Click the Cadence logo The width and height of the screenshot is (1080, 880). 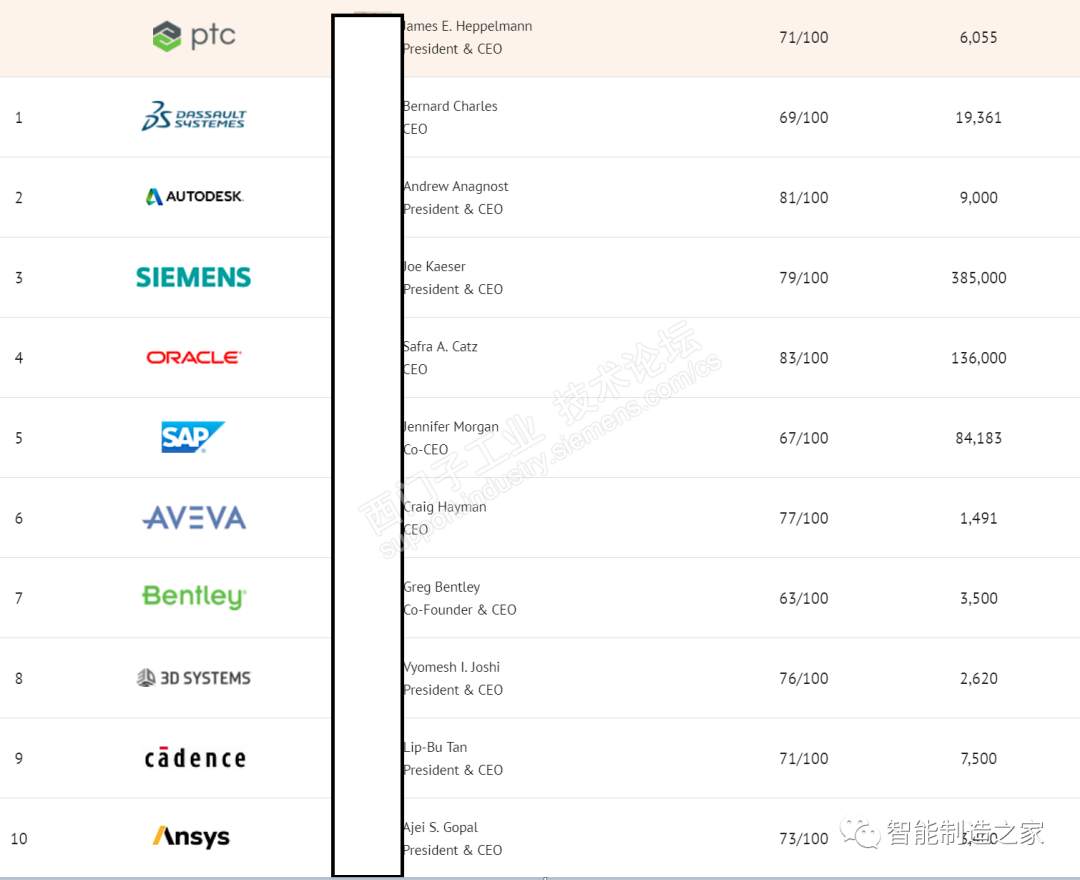pos(194,758)
